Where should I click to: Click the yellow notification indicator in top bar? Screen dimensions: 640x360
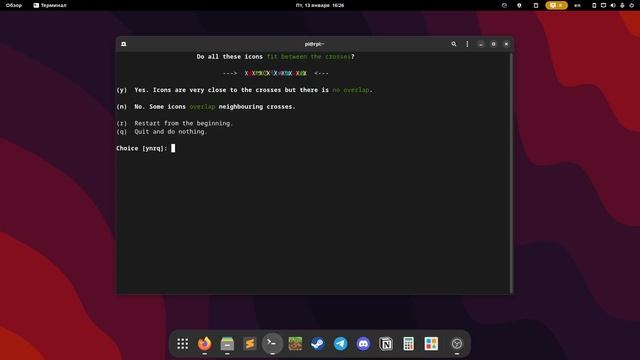(x=556, y=5)
